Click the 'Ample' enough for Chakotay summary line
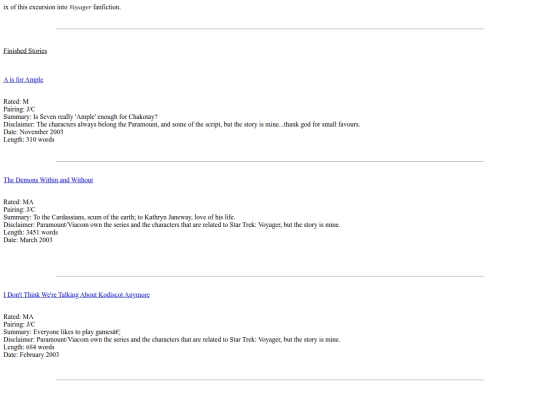 click(x=81, y=116)
